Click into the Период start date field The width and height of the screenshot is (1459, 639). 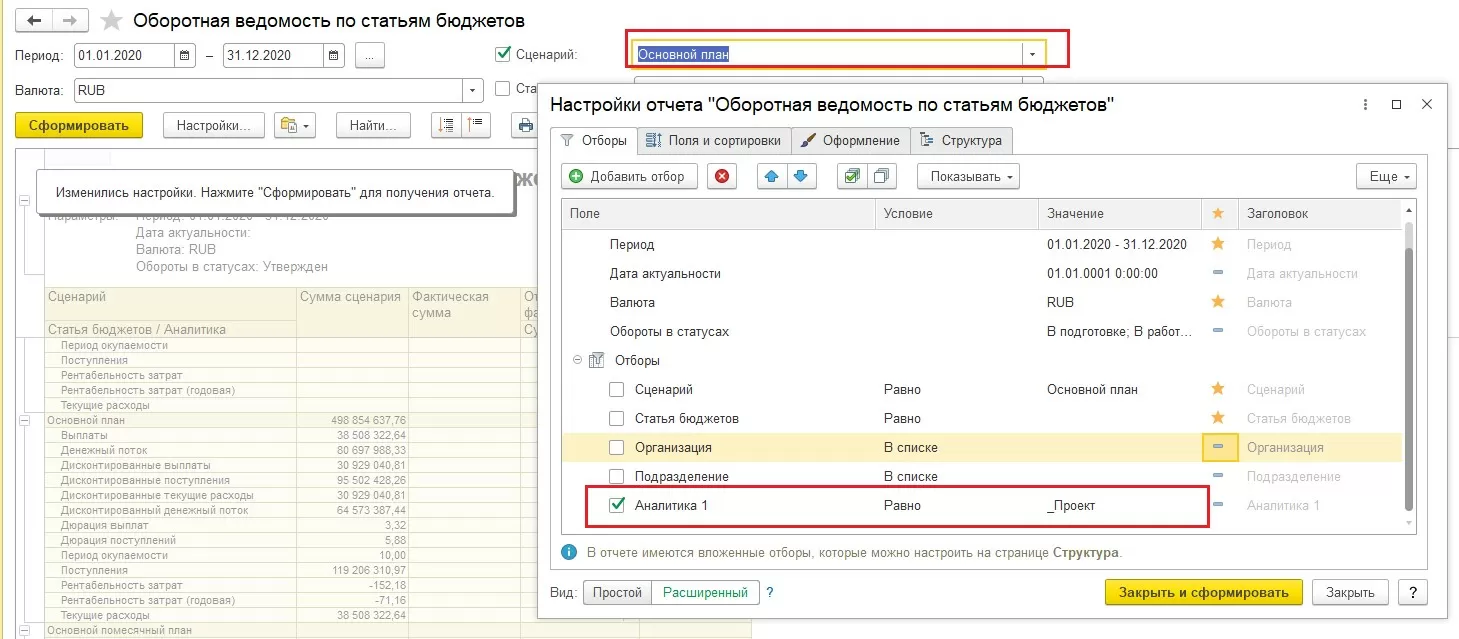point(125,55)
